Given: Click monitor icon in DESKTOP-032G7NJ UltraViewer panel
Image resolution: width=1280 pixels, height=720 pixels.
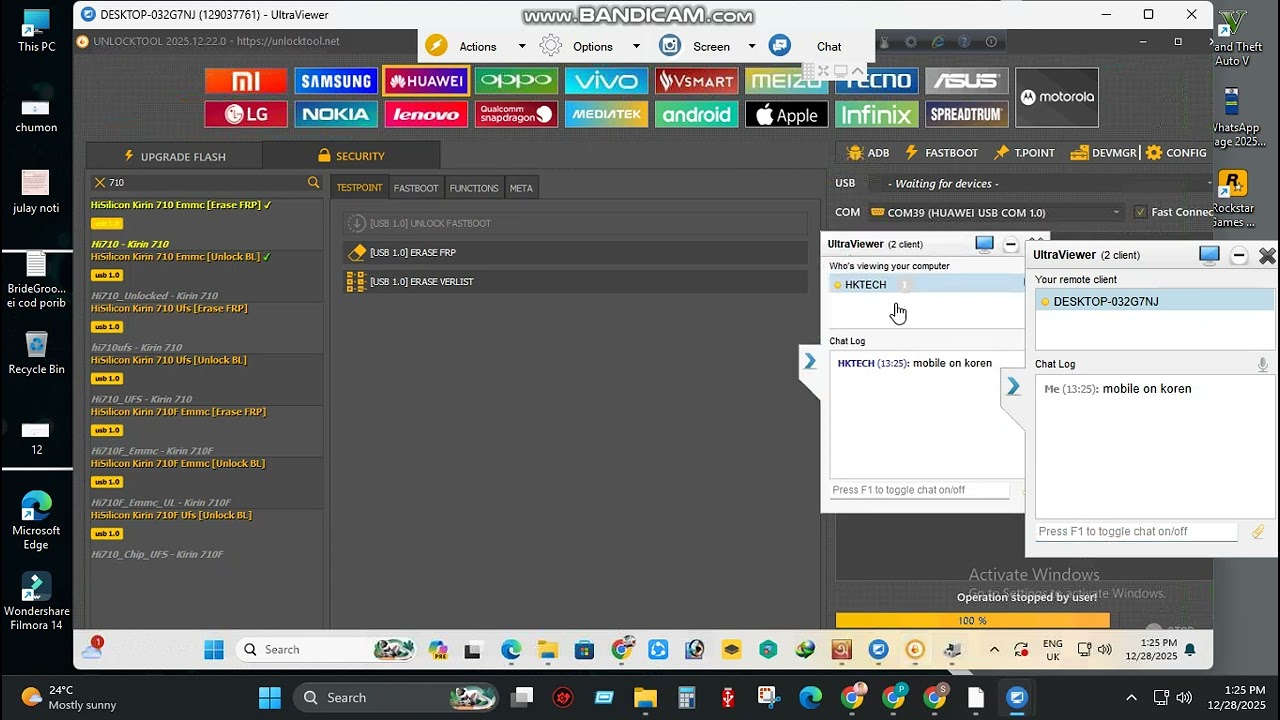Looking at the screenshot, I should click(x=1209, y=255).
